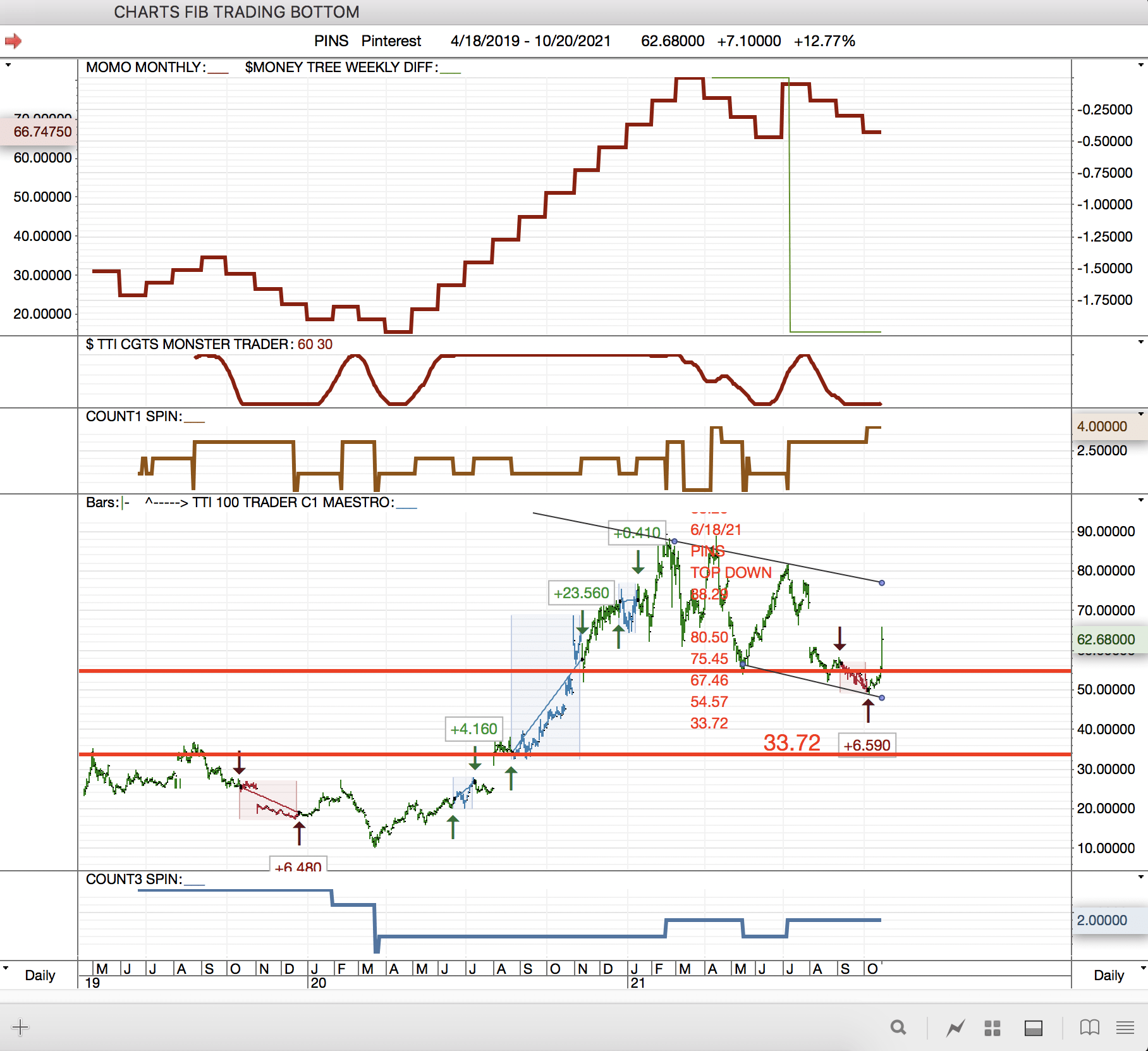The width and height of the screenshot is (1148, 1051).
Task: Click the MOMO MONTHLY indicator label
Action: 146,67
